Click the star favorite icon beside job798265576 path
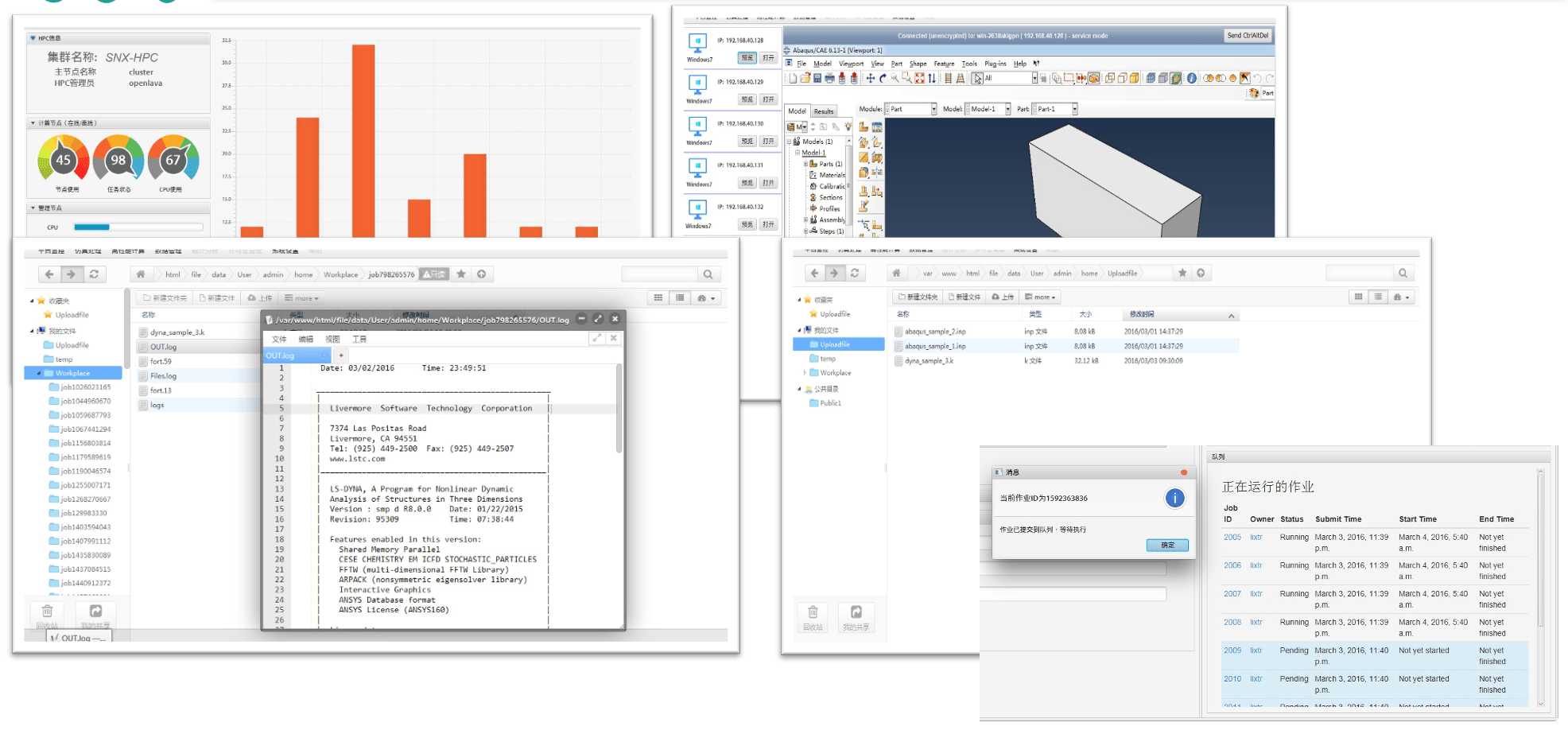This screenshot has width=1568, height=730. [461, 274]
